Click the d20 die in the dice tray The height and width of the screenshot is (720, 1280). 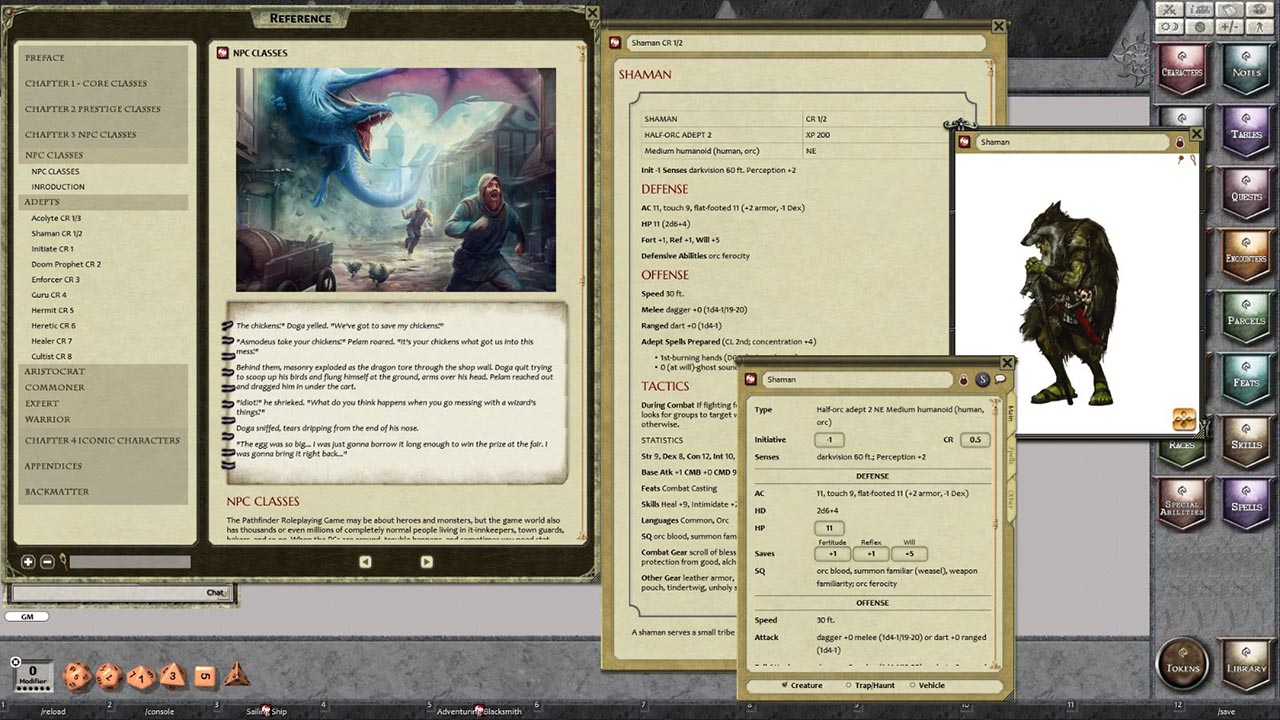[77, 676]
